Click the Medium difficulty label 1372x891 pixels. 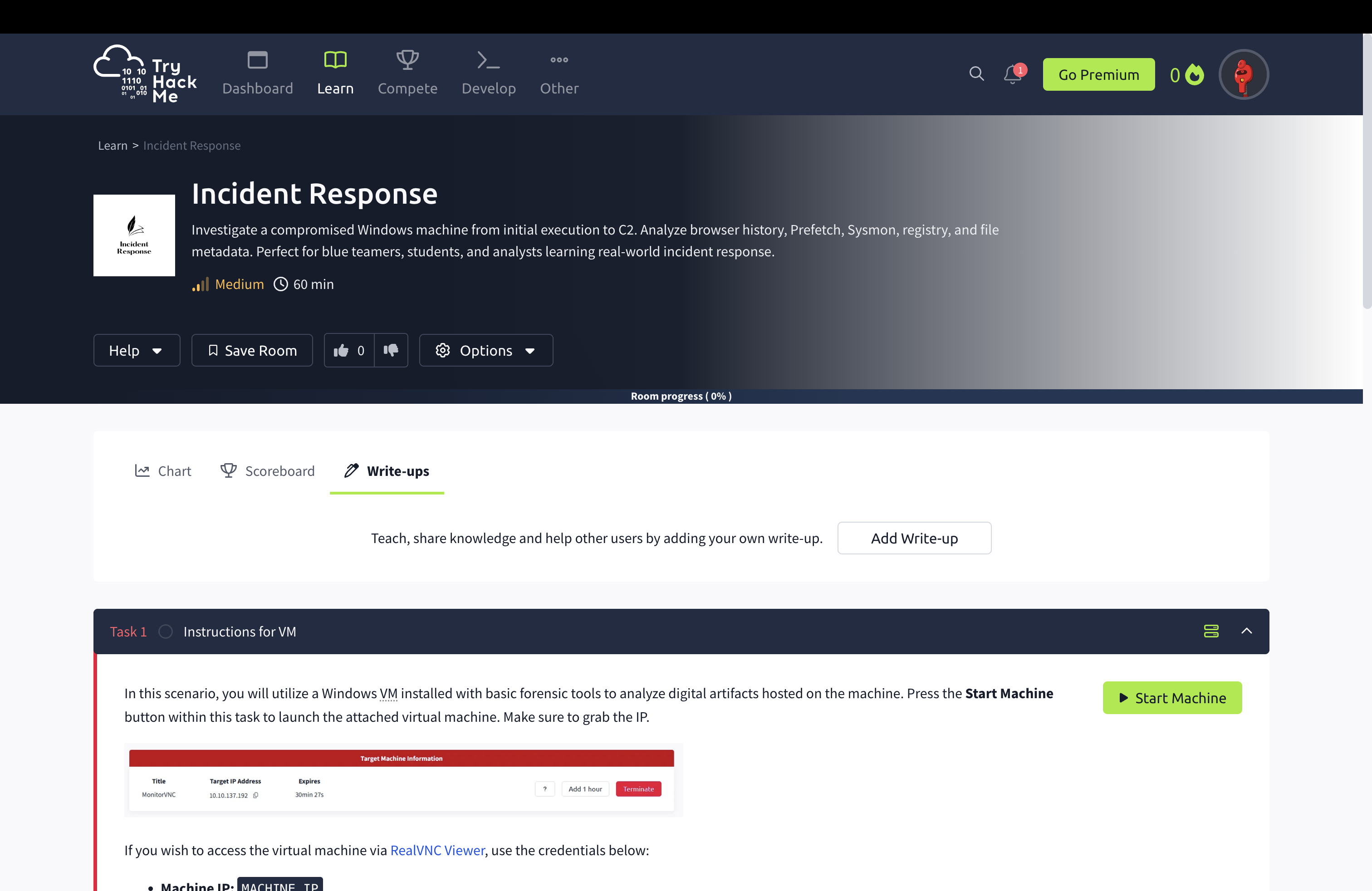239,284
